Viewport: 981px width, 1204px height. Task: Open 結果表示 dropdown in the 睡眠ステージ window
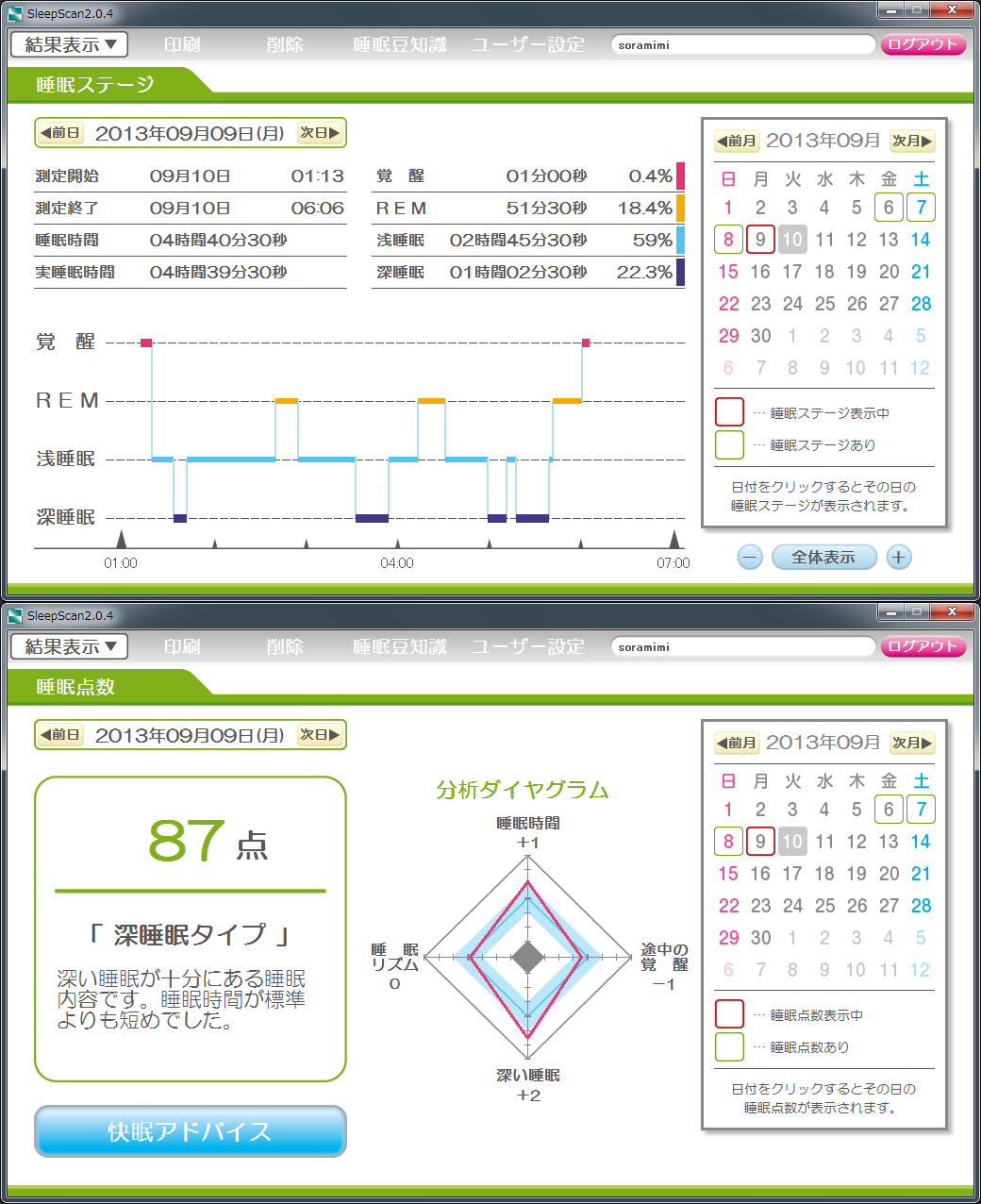pyautogui.click(x=70, y=44)
